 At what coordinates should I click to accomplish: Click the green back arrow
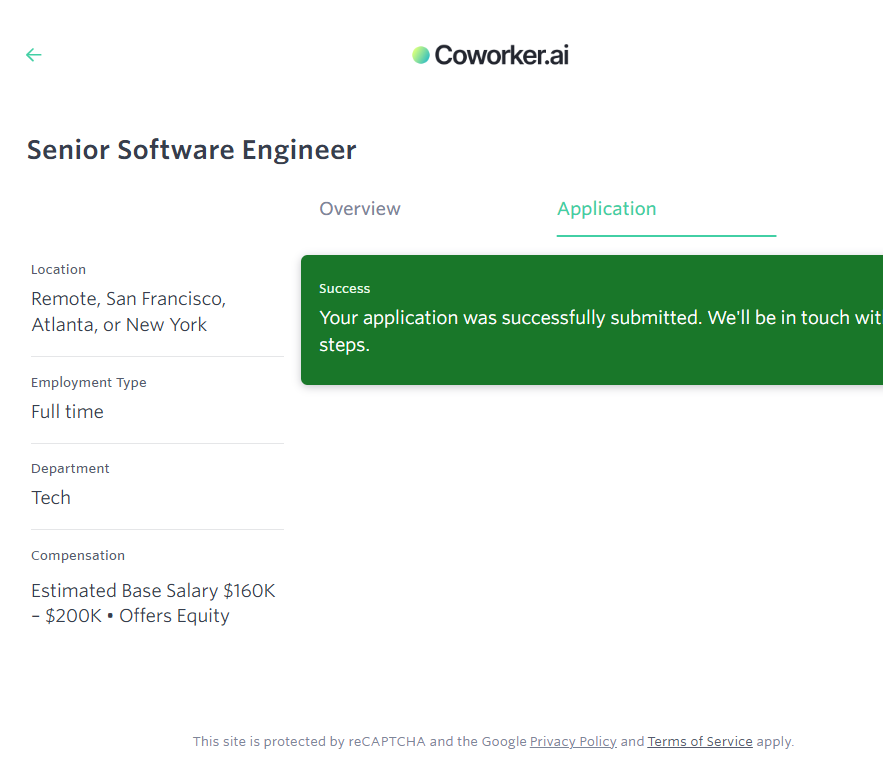pyautogui.click(x=34, y=55)
